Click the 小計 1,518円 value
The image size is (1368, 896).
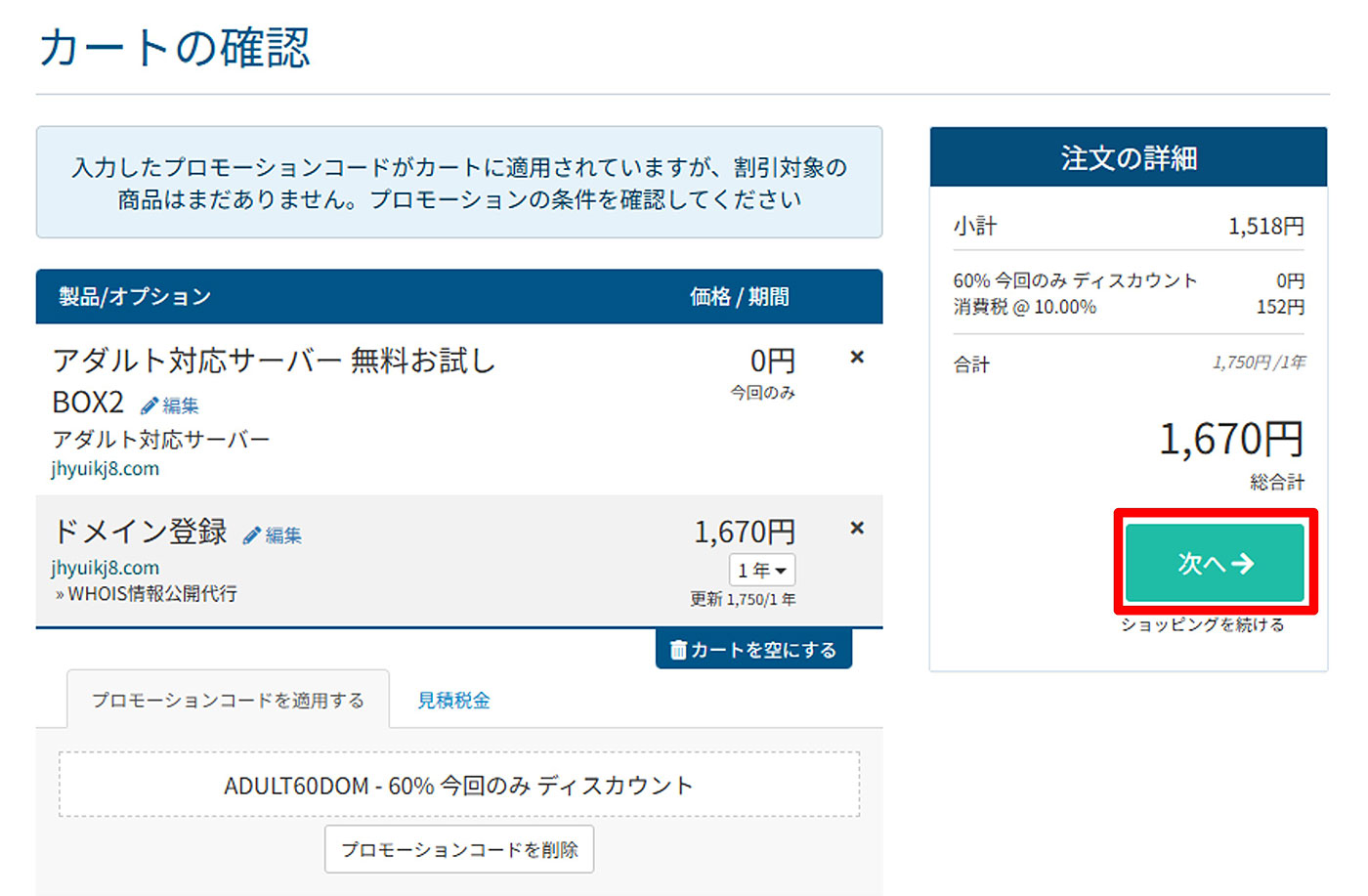tap(1266, 226)
